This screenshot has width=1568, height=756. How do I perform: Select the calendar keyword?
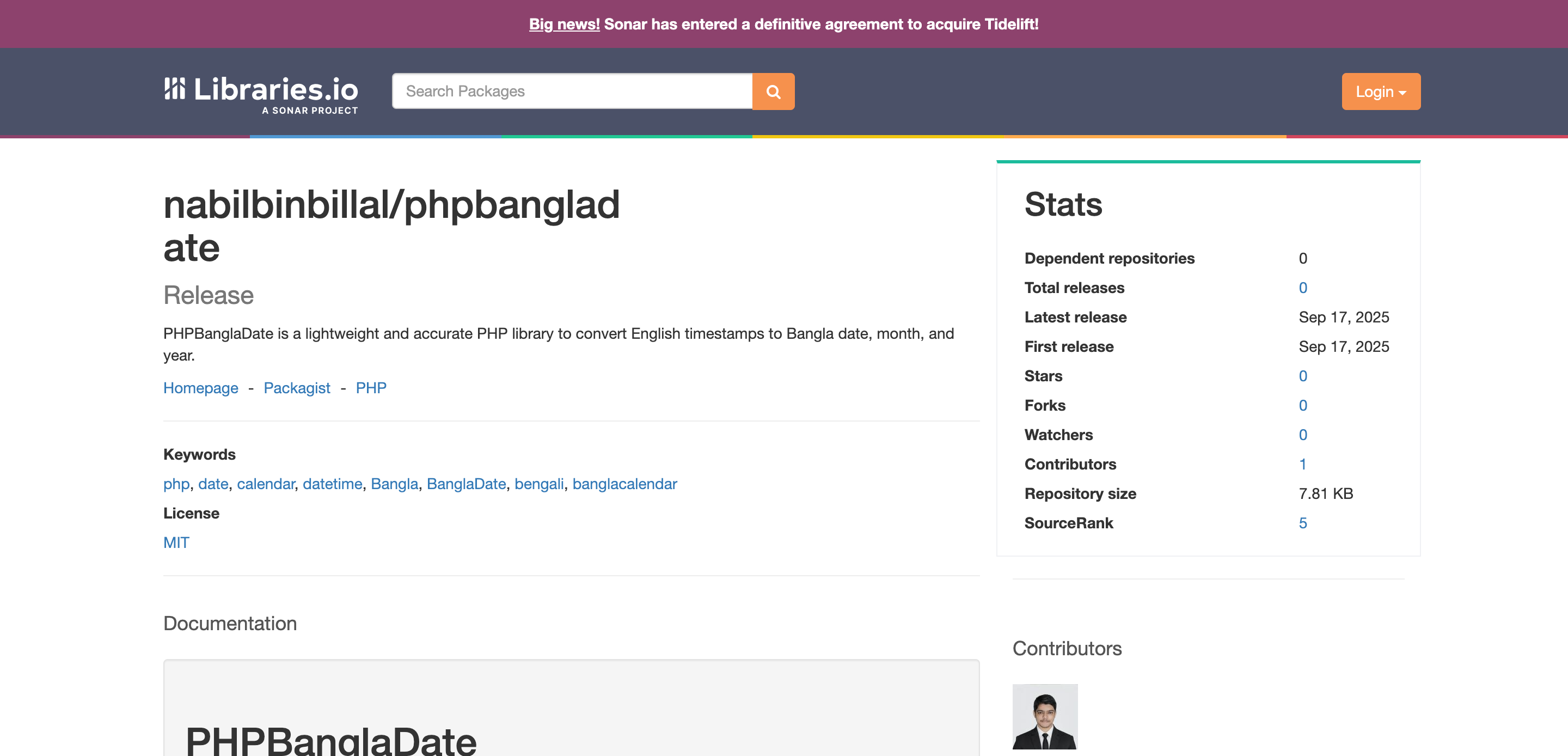coord(265,484)
